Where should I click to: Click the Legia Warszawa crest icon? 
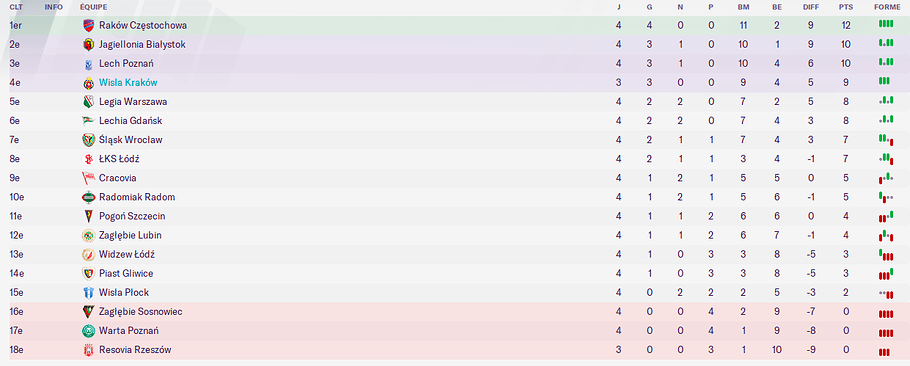click(x=88, y=102)
